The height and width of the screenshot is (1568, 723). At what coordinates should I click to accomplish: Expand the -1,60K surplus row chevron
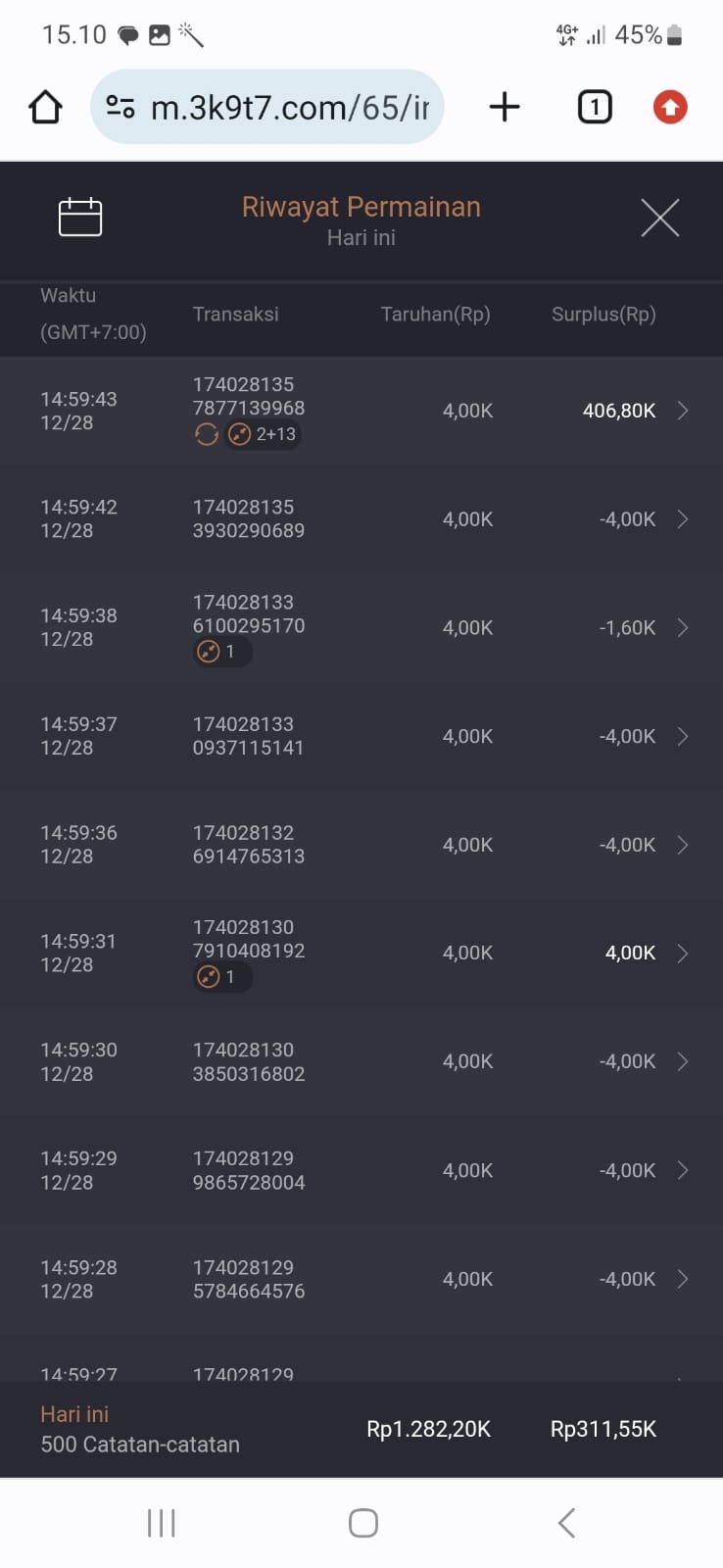[683, 627]
